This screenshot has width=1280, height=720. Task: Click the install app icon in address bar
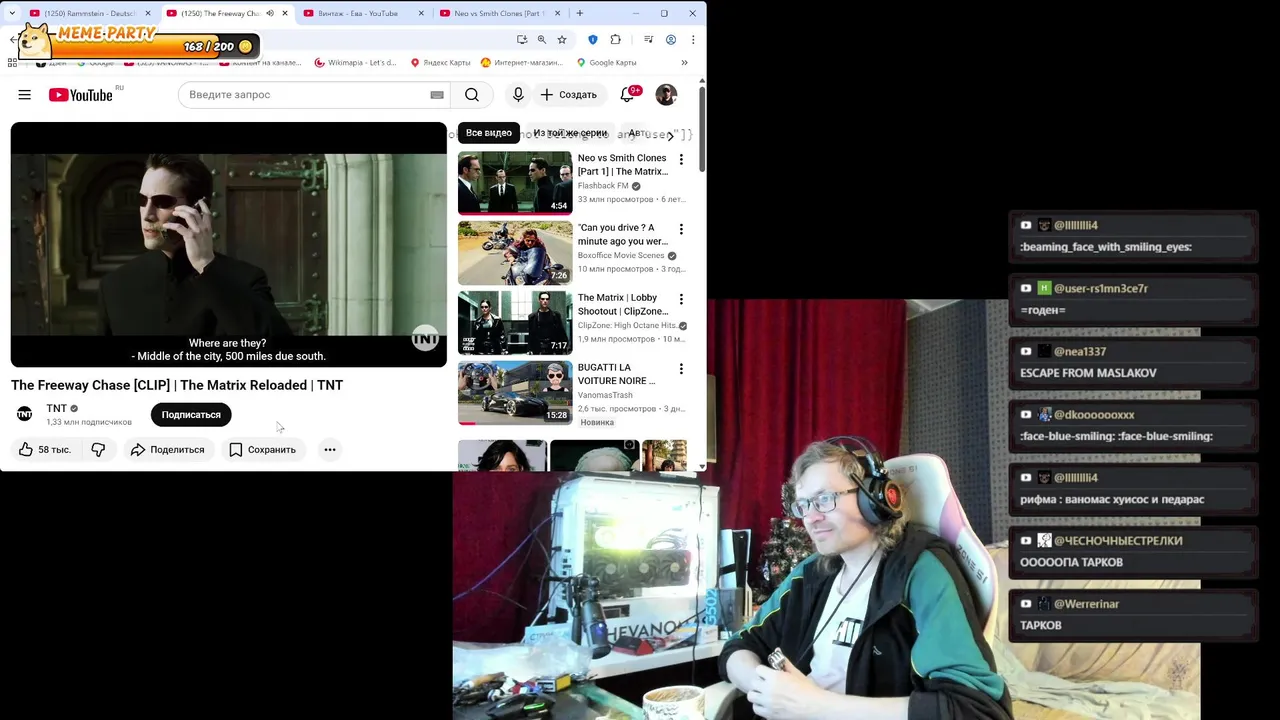point(522,40)
